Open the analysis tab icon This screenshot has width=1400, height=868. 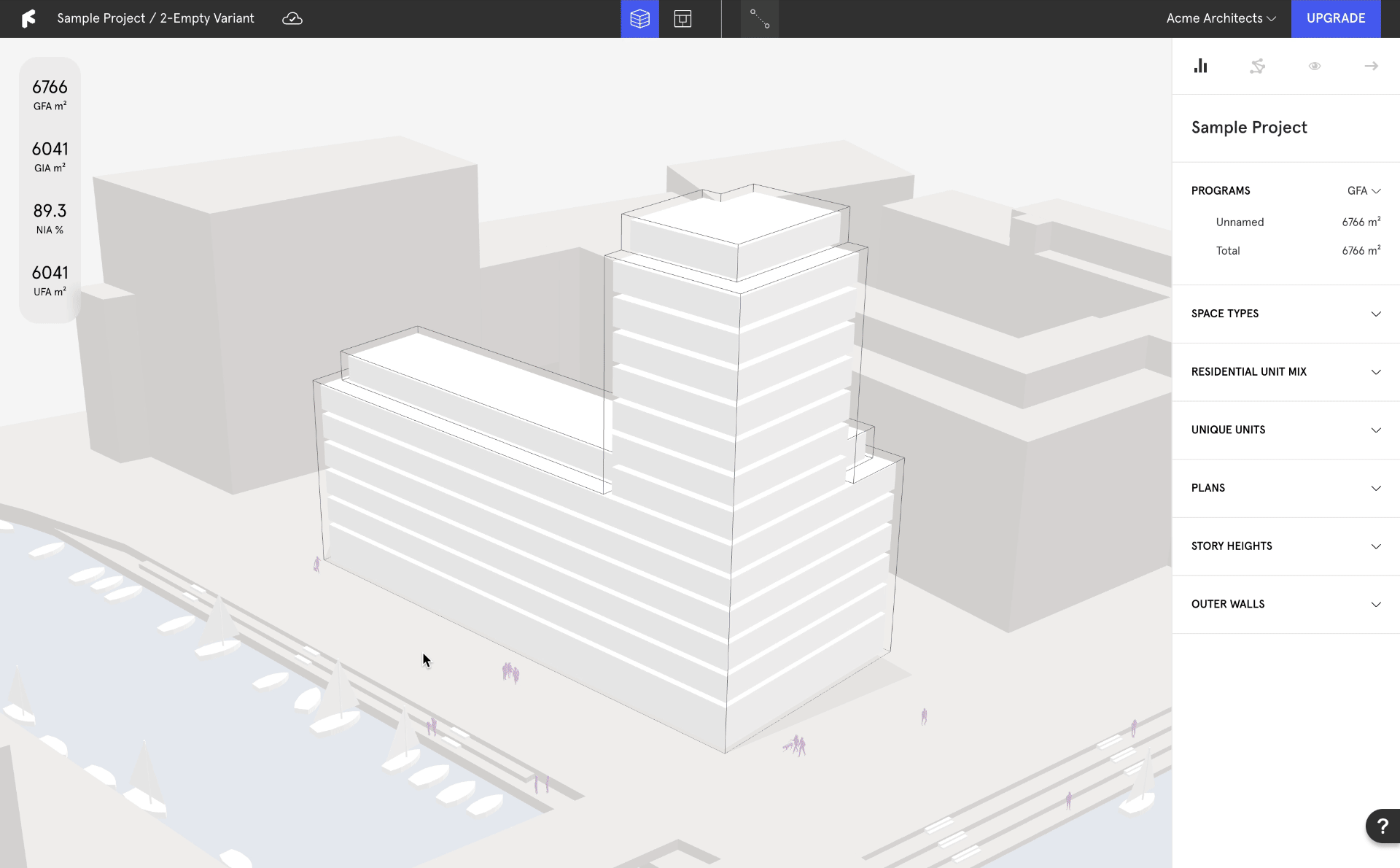click(x=1257, y=66)
